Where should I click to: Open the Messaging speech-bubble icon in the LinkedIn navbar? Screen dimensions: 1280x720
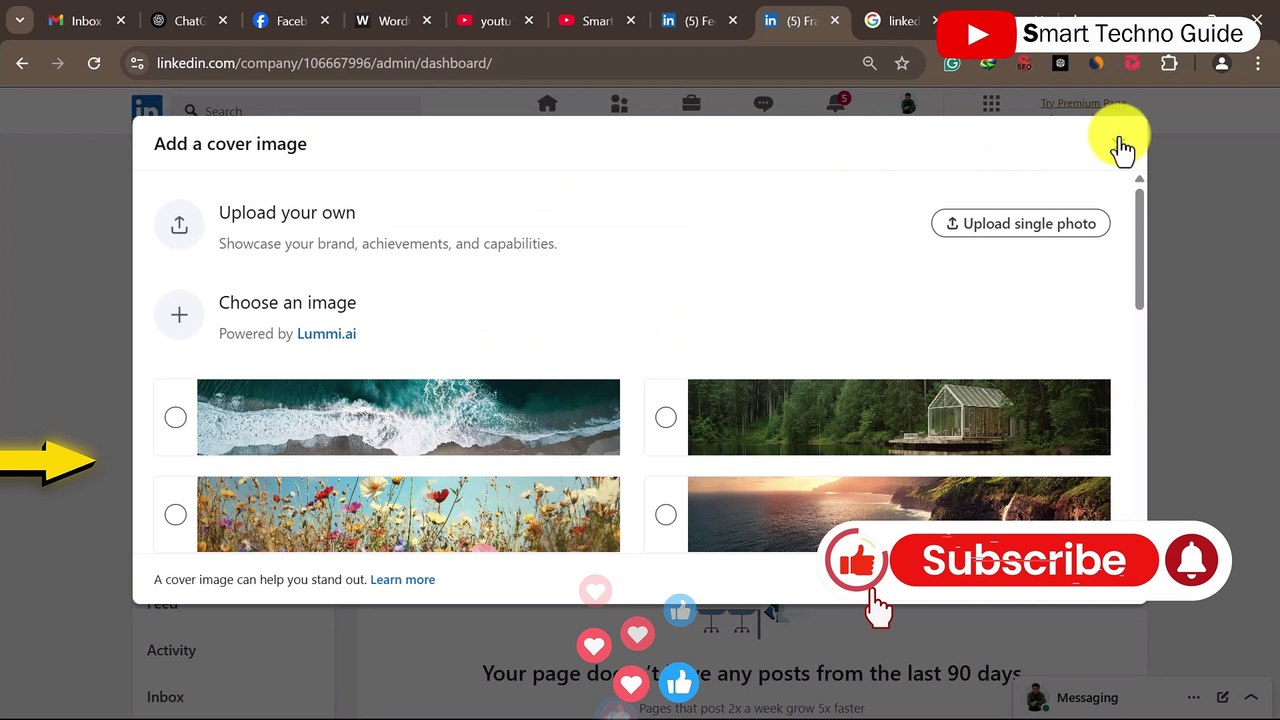point(763,104)
